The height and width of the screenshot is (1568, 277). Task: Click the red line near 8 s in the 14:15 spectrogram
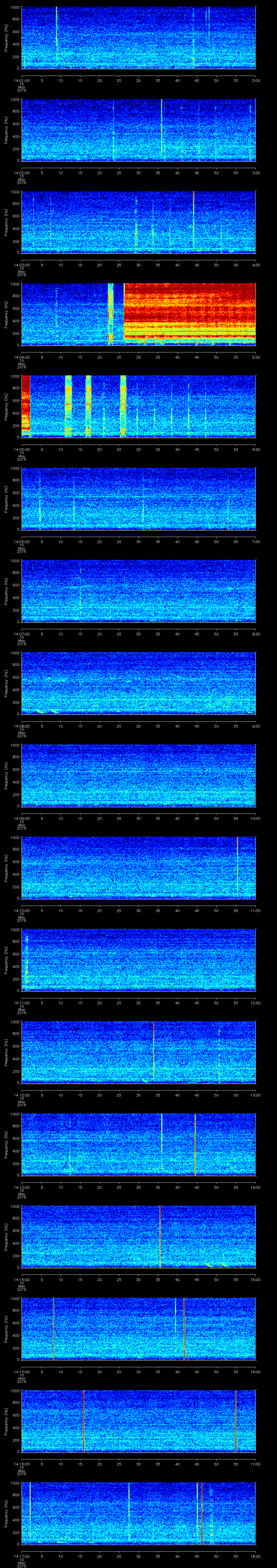point(54,1329)
